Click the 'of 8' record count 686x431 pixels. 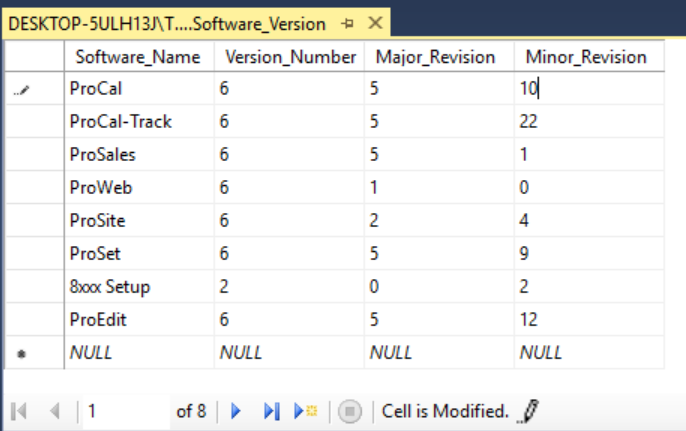click(191, 411)
